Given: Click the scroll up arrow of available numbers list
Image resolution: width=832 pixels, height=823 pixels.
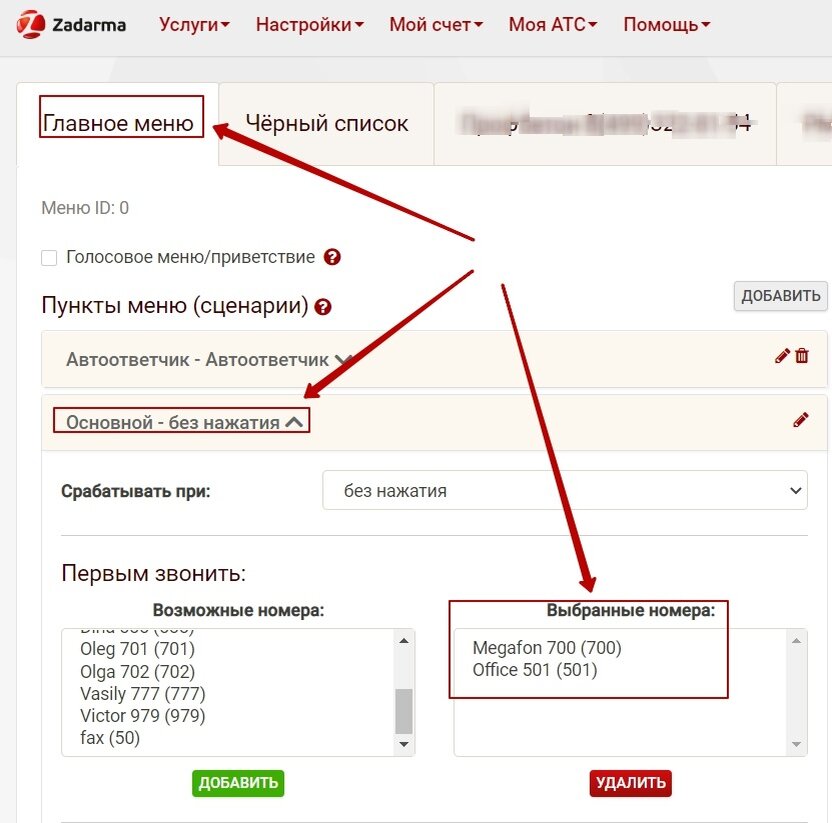Looking at the screenshot, I should pos(404,641).
